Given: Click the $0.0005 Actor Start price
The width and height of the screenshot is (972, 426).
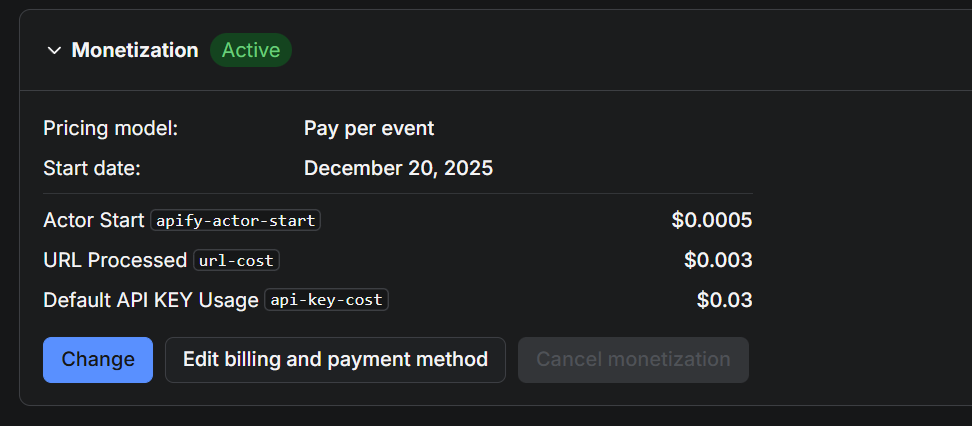Looking at the screenshot, I should [711, 220].
